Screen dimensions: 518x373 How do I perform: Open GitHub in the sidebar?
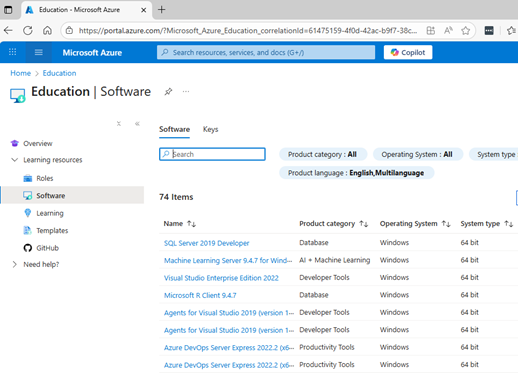[47, 248]
